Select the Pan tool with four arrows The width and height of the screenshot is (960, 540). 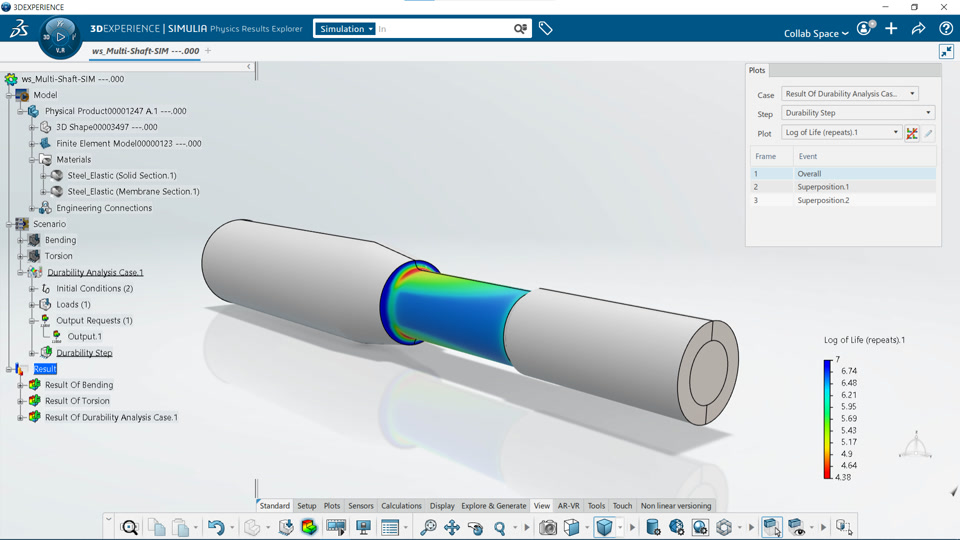[x=452, y=527]
